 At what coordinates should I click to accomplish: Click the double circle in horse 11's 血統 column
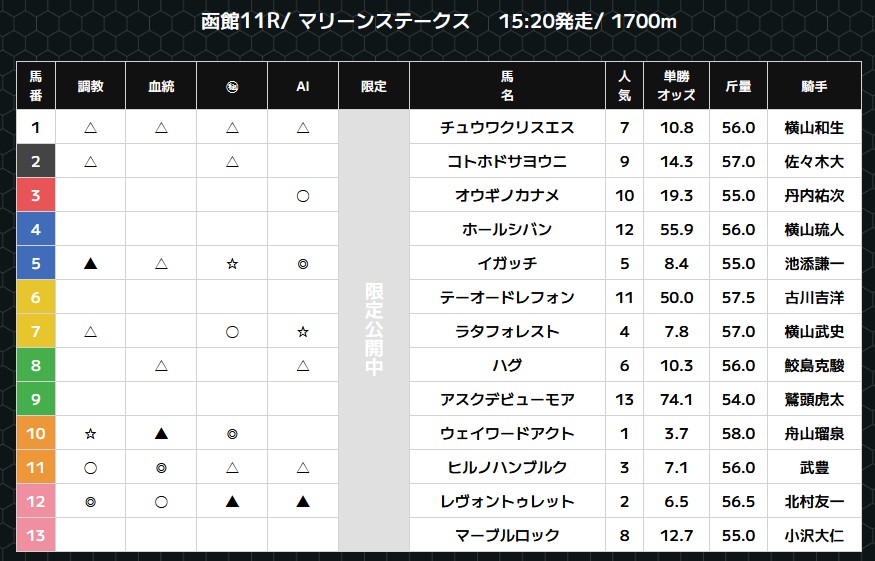point(161,468)
